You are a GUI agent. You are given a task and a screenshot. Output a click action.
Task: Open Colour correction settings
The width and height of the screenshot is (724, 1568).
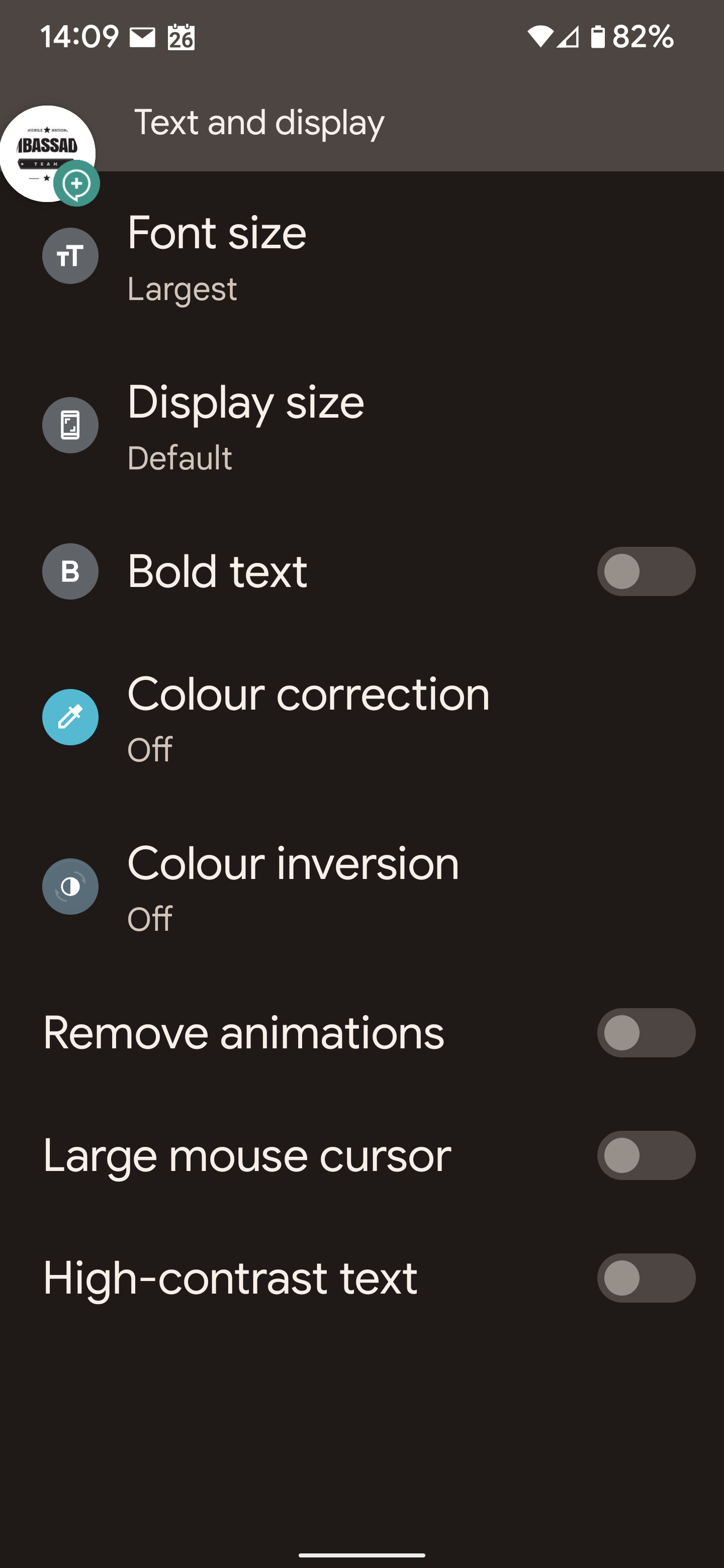(361, 717)
